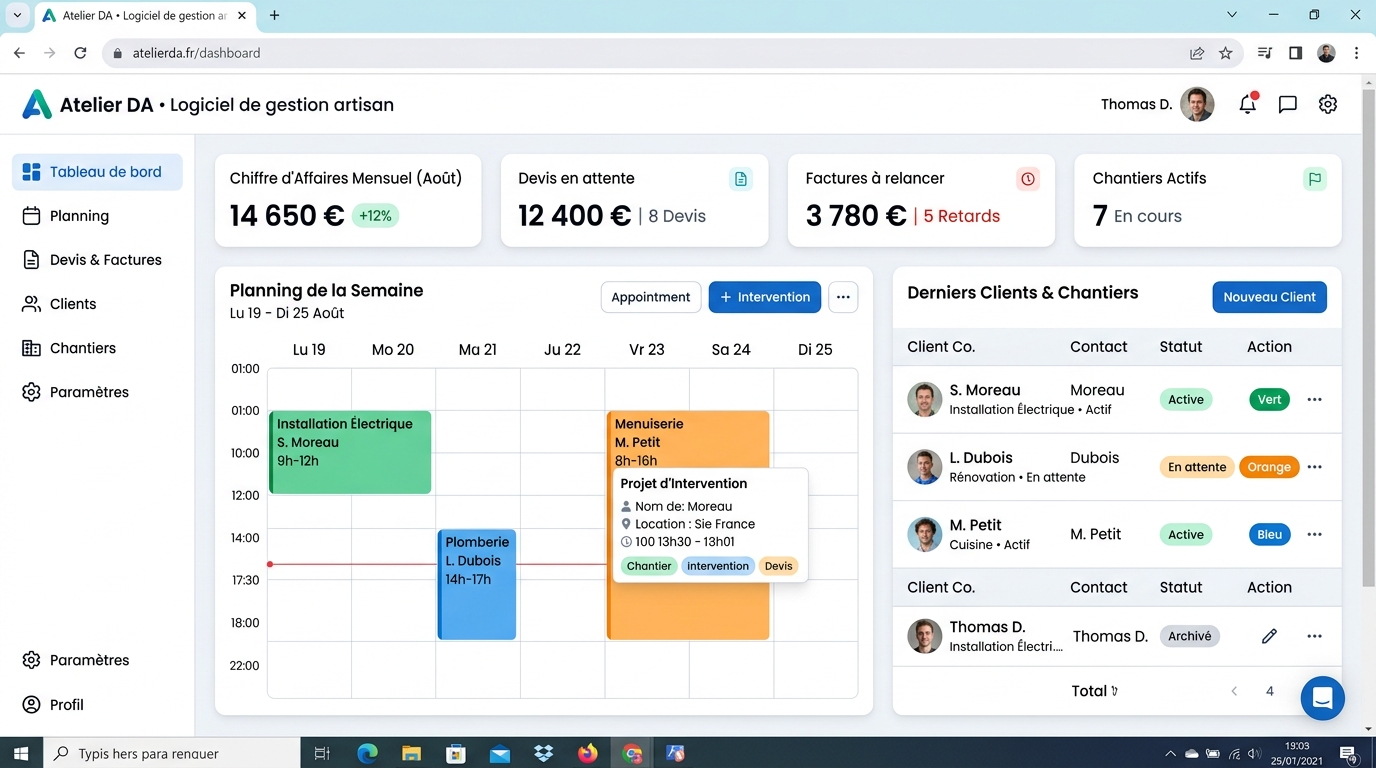Reload the page in the browser
Image resolution: width=1376 pixels, height=768 pixels.
click(x=80, y=53)
